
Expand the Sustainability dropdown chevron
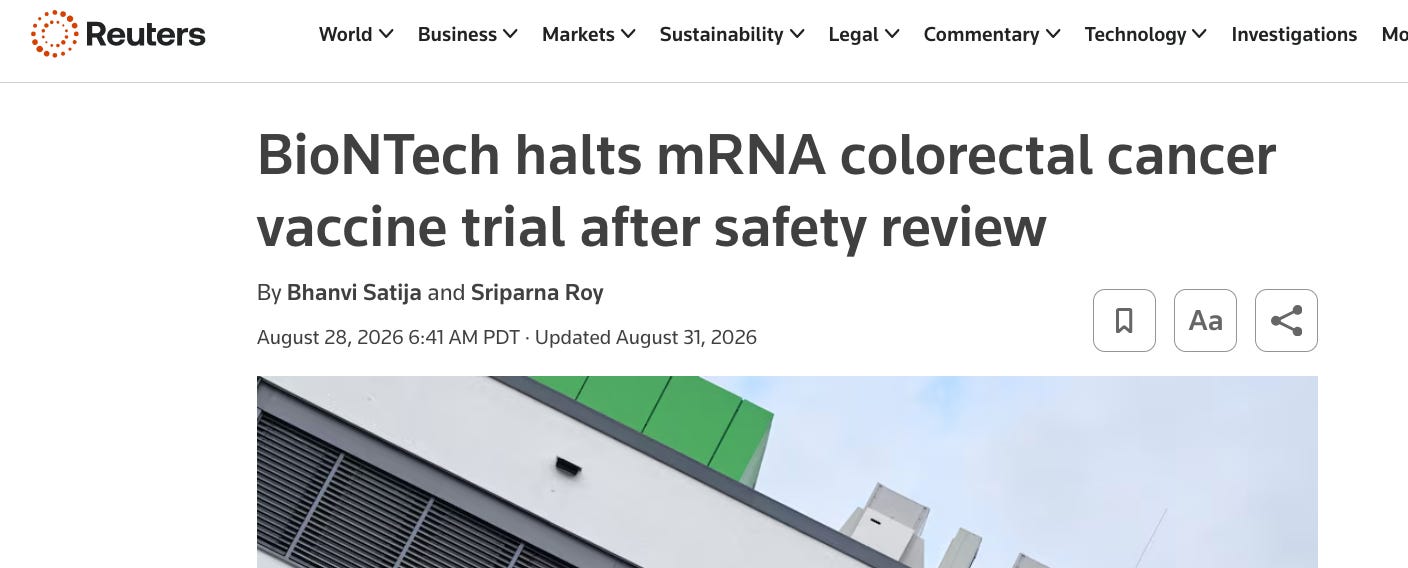click(797, 34)
